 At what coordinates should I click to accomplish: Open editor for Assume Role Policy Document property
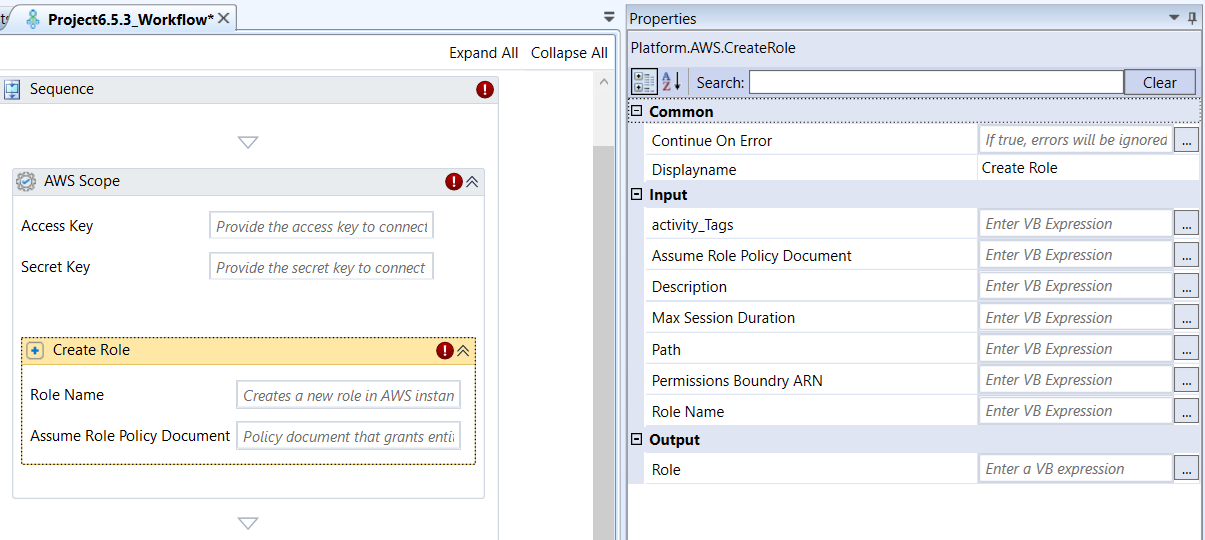pyautogui.click(x=1186, y=255)
